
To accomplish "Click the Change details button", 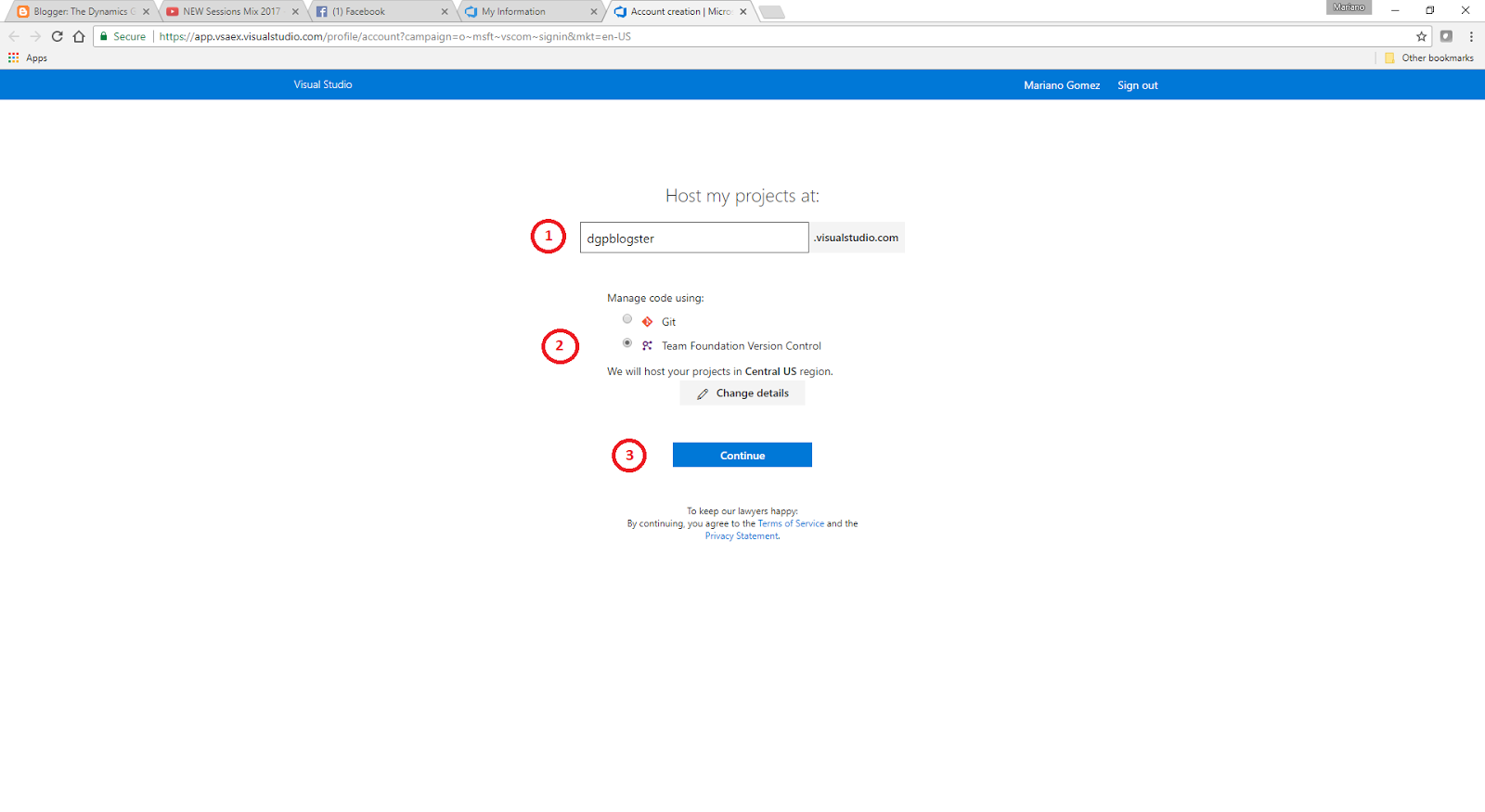I will pos(742,393).
